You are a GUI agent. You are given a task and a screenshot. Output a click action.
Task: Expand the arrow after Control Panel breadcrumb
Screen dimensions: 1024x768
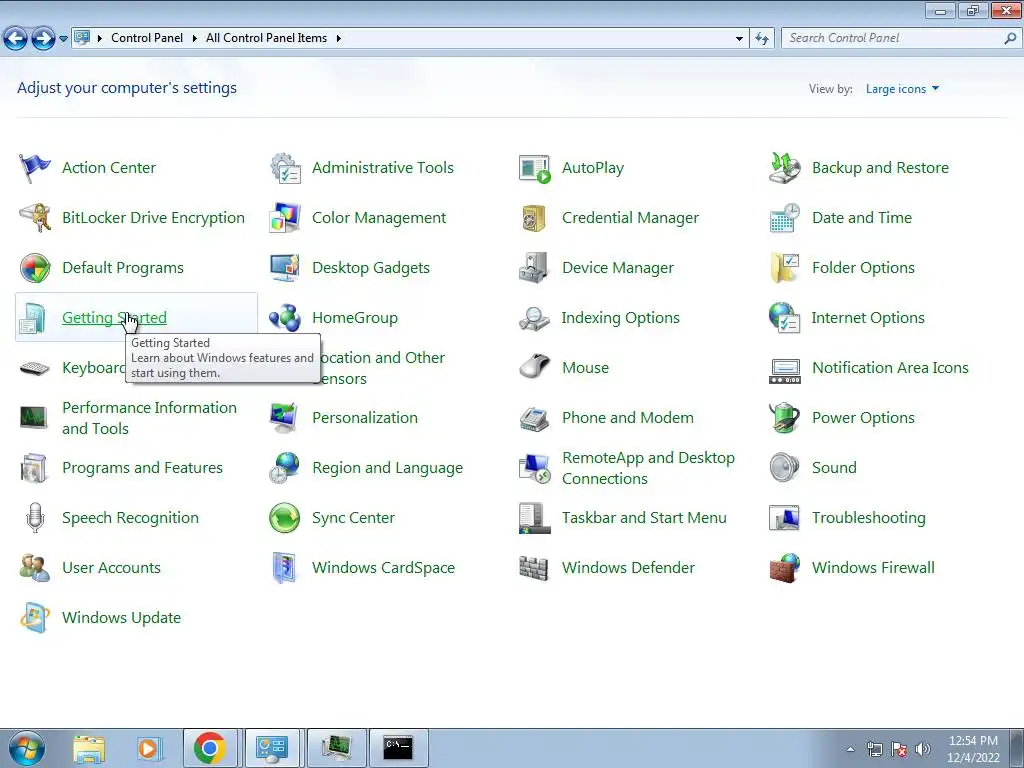[x=195, y=39]
